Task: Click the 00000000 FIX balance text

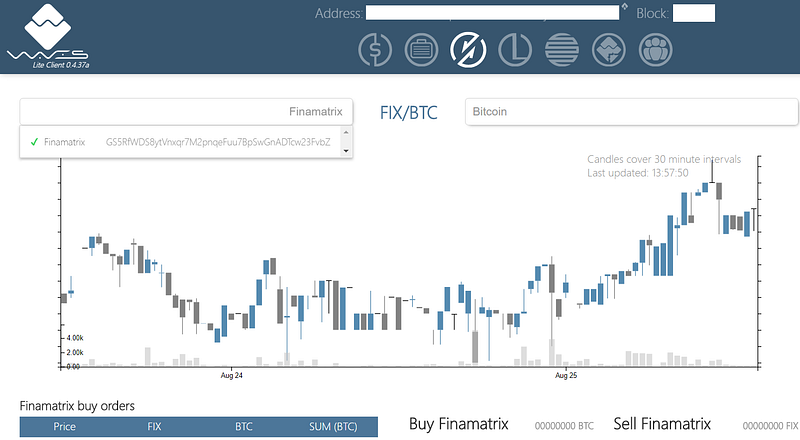Action: (x=770, y=426)
